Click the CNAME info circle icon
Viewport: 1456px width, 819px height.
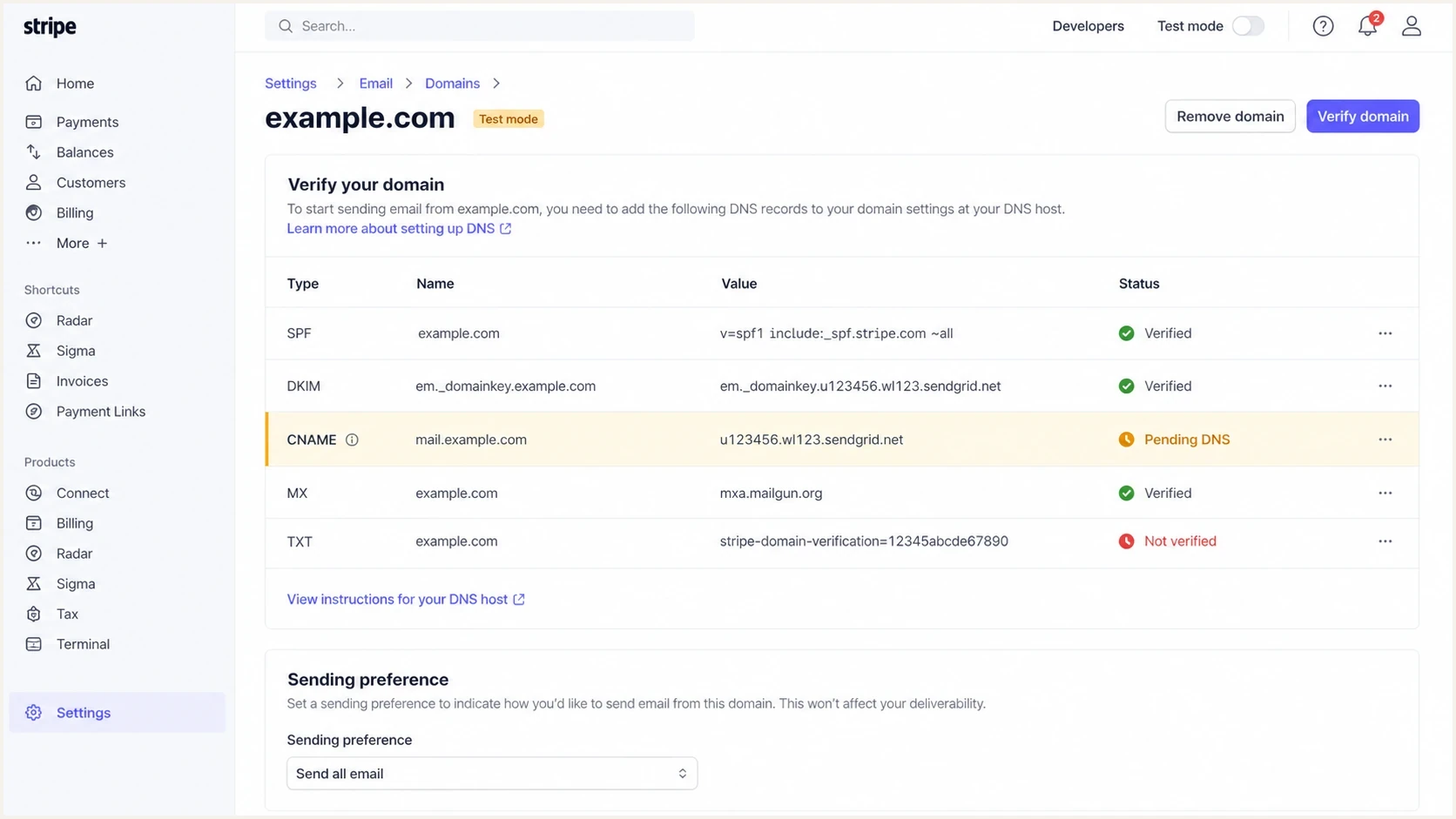(x=352, y=440)
